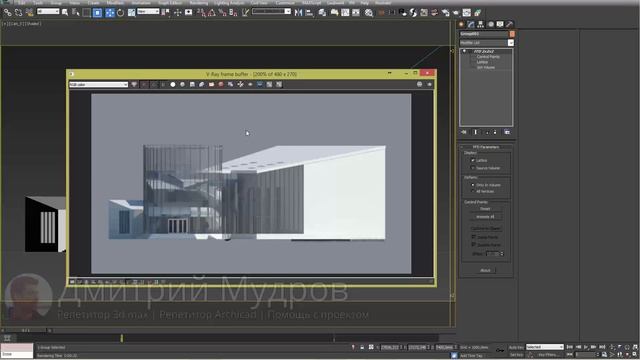Click the Animate All button
This screenshot has width=640, height=360.
[x=485, y=217]
